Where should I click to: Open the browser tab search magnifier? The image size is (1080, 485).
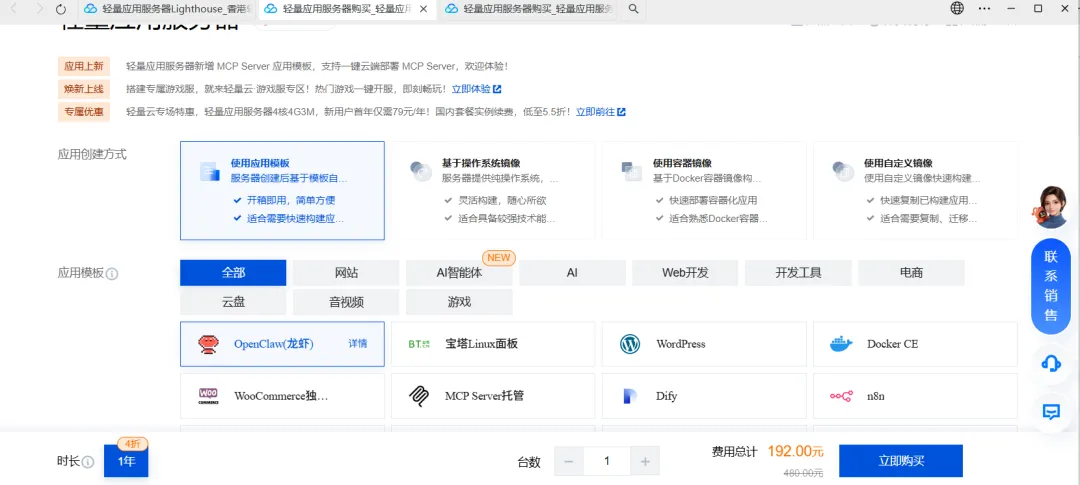click(x=634, y=9)
